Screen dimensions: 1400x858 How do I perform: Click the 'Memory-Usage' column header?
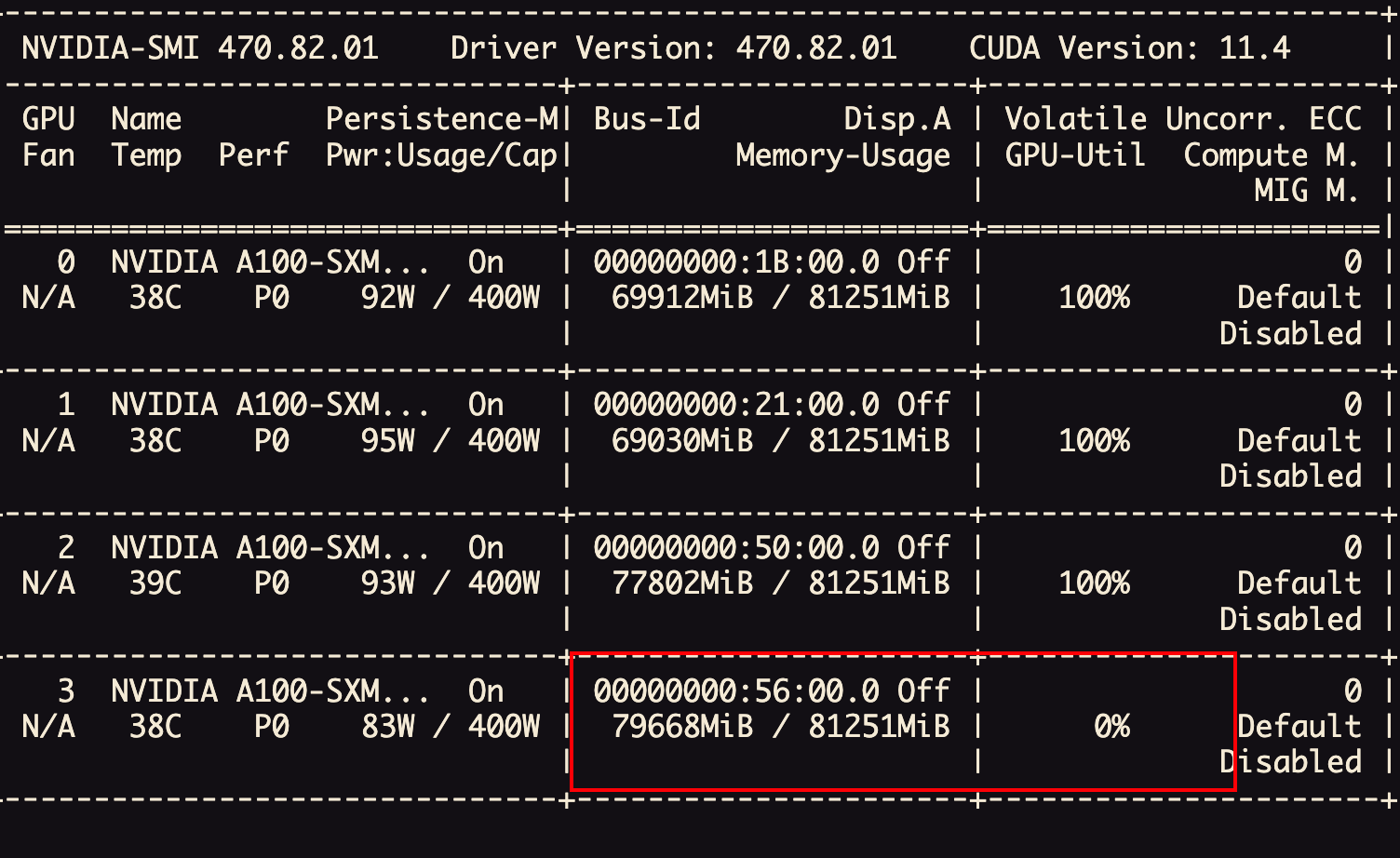point(843,155)
